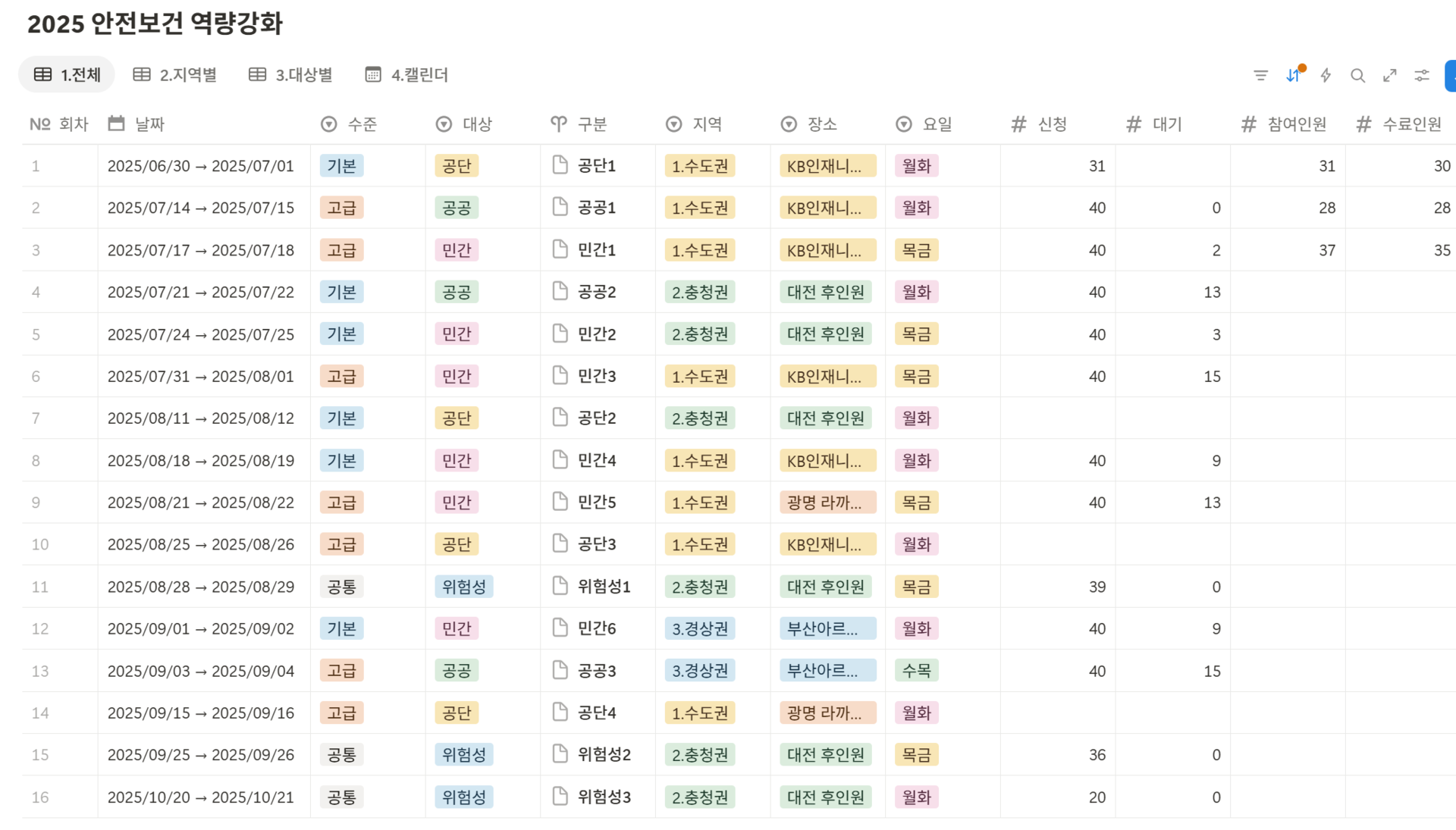The image size is (1456, 830).
Task: Open page icon for 공단1 row
Action: [560, 165]
